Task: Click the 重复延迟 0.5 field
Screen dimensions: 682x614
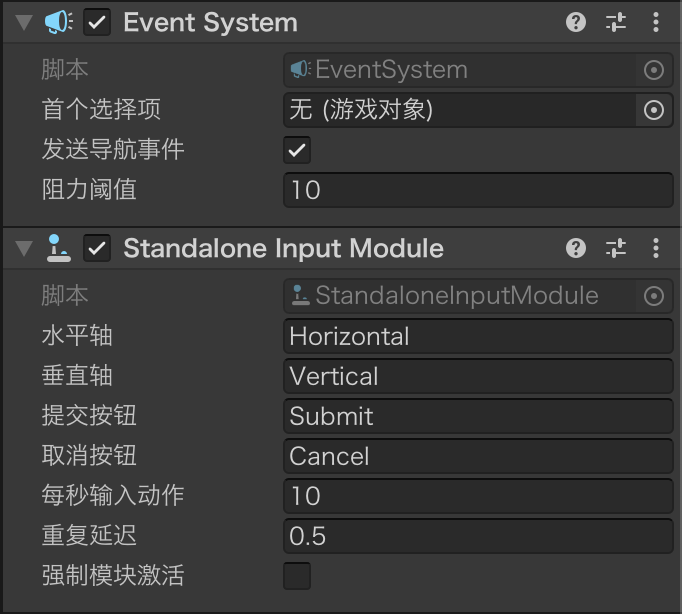Action: point(478,536)
